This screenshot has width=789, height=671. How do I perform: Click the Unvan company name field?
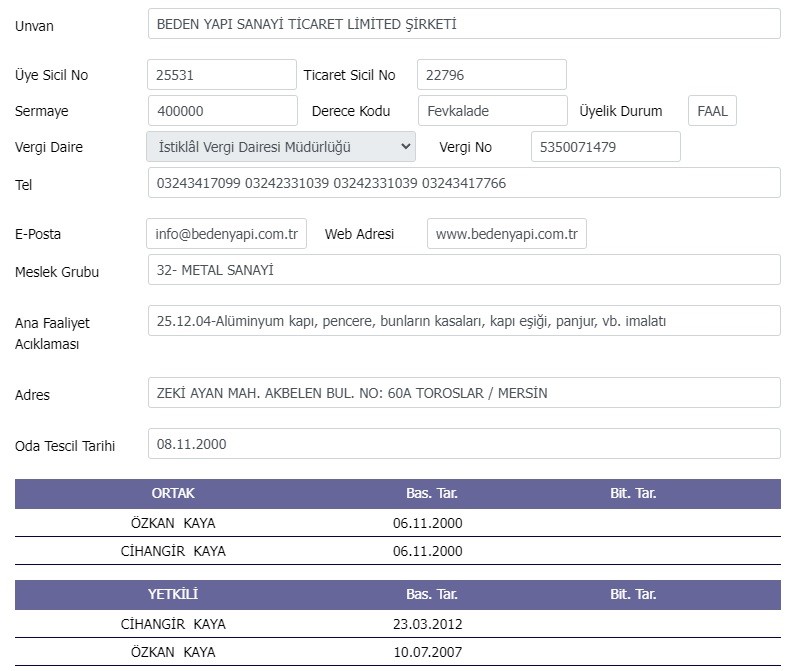464,24
